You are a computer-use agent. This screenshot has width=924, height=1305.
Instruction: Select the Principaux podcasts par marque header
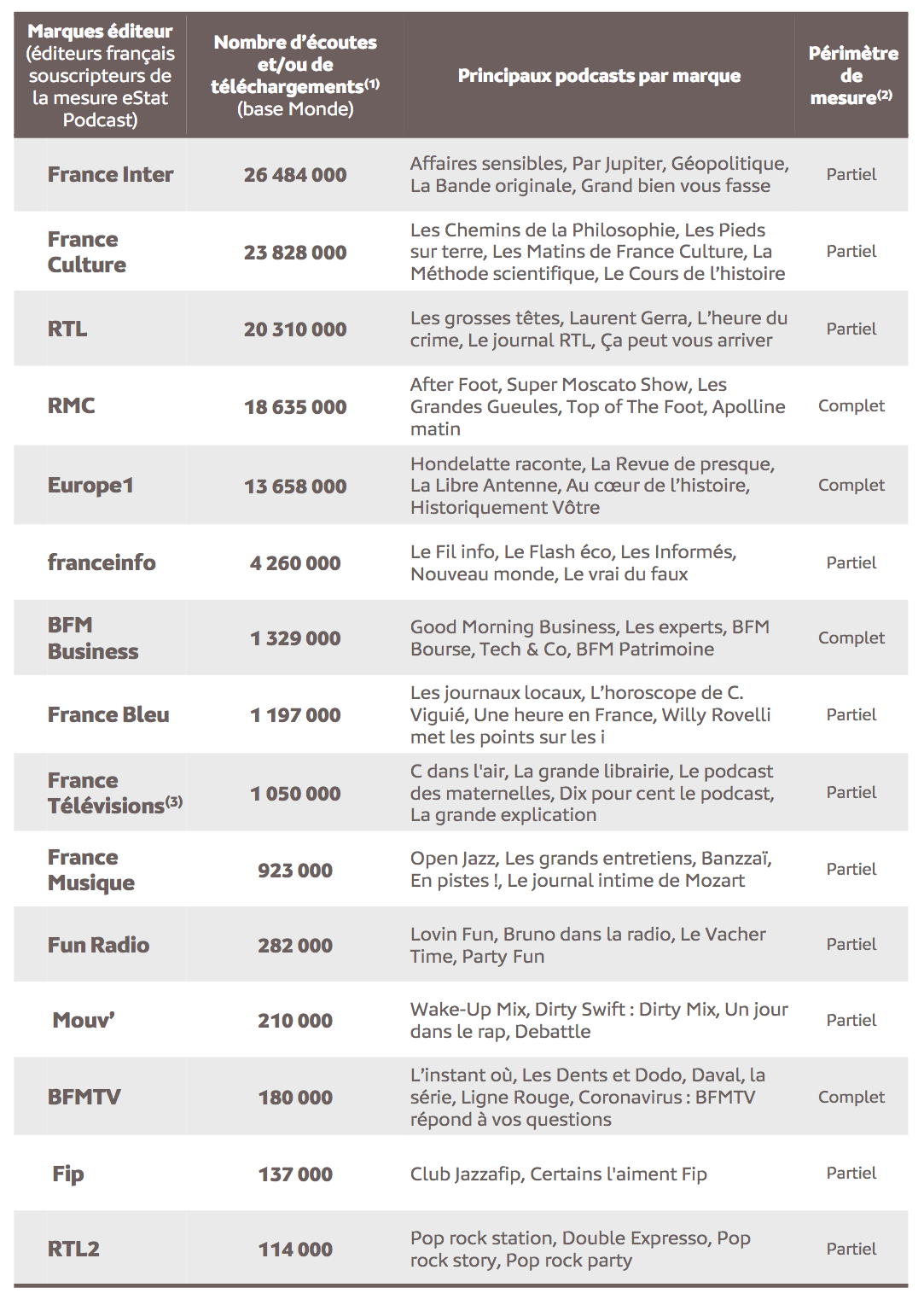[599, 76]
